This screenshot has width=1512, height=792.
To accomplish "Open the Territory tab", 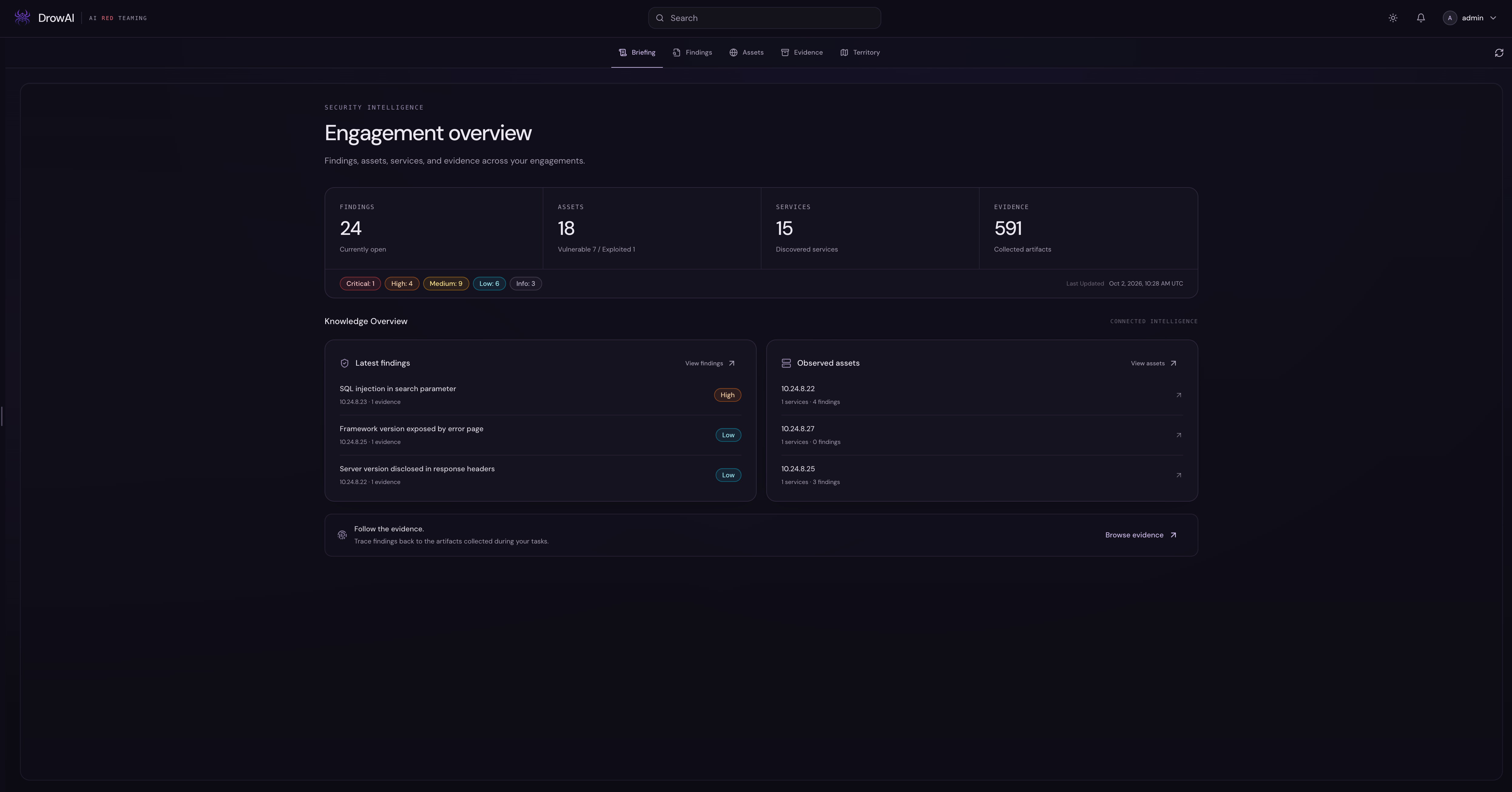I will [860, 53].
